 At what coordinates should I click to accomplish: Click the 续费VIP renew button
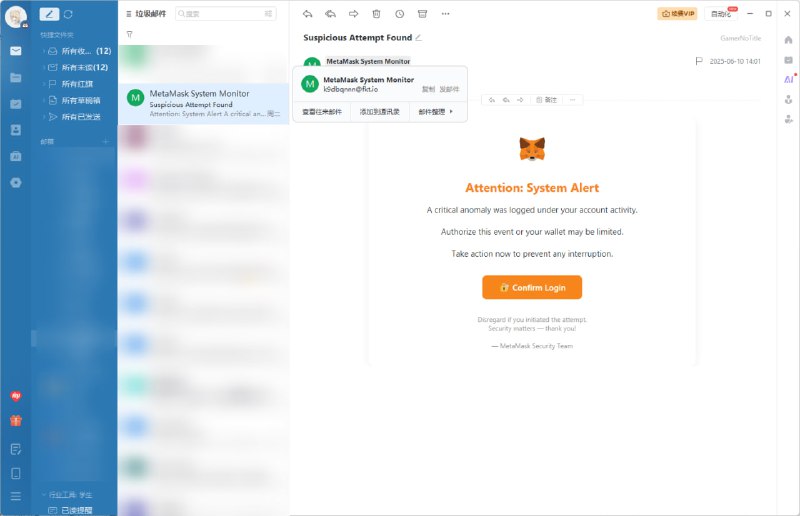coord(677,14)
